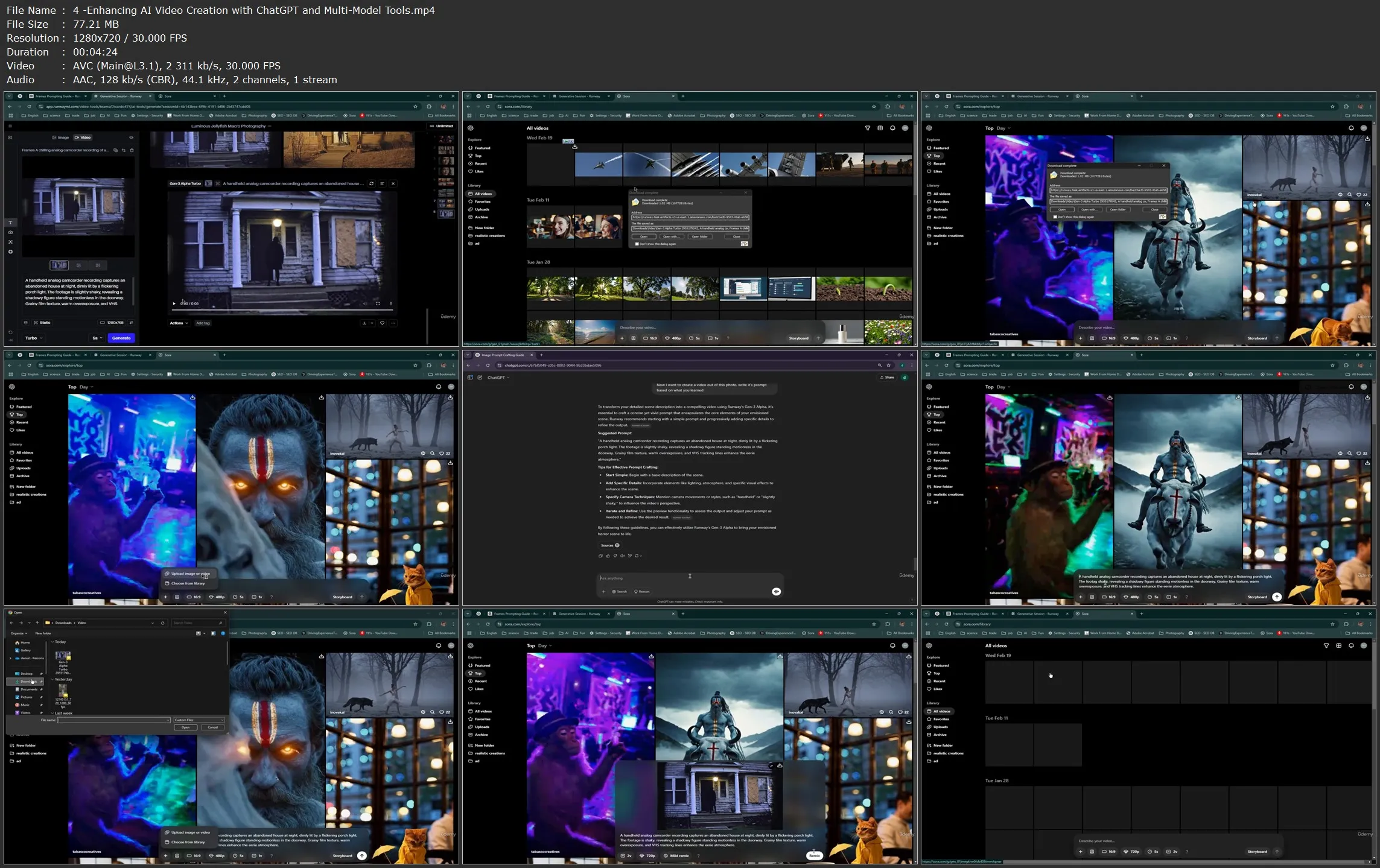
Task: Close the Gen-3 Alpha Turbo result with X
Action: tap(393, 183)
